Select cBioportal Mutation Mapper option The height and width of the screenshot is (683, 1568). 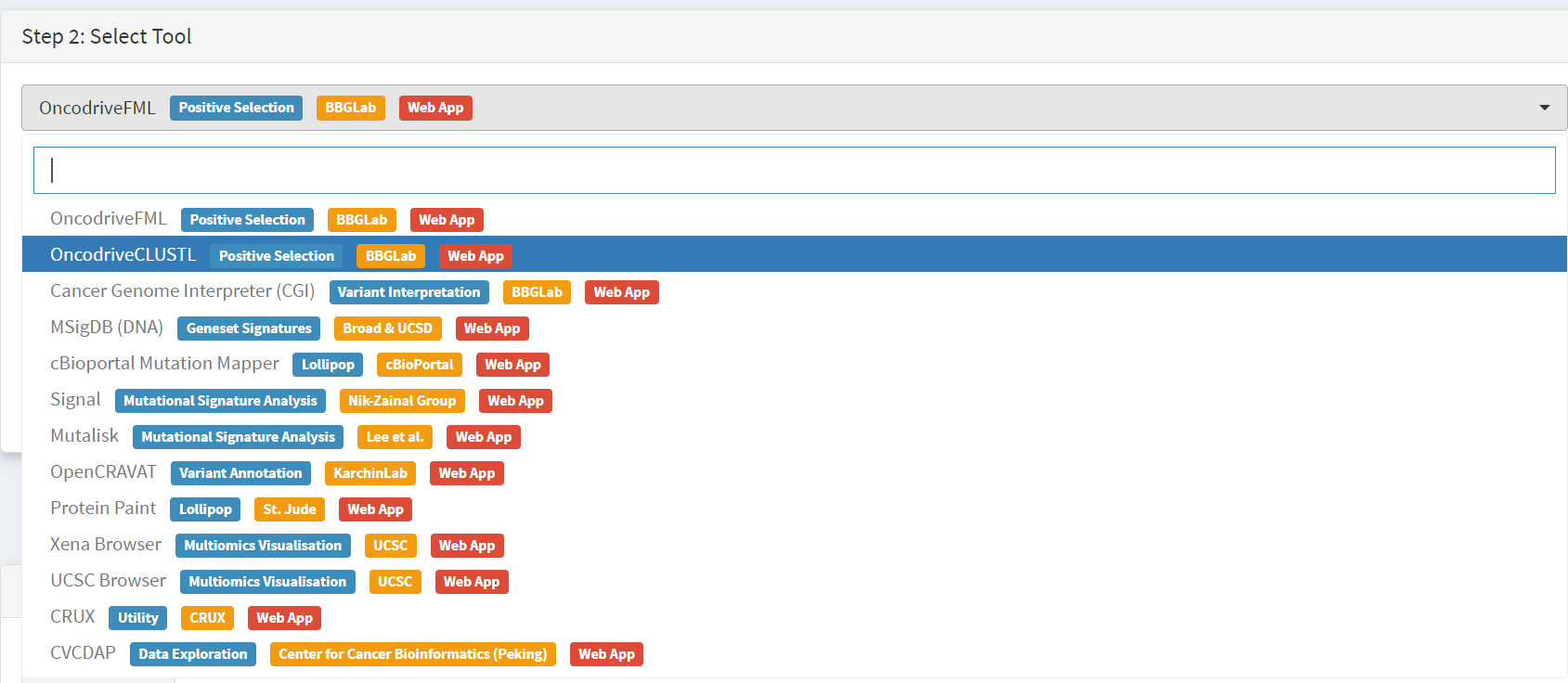tap(795, 364)
